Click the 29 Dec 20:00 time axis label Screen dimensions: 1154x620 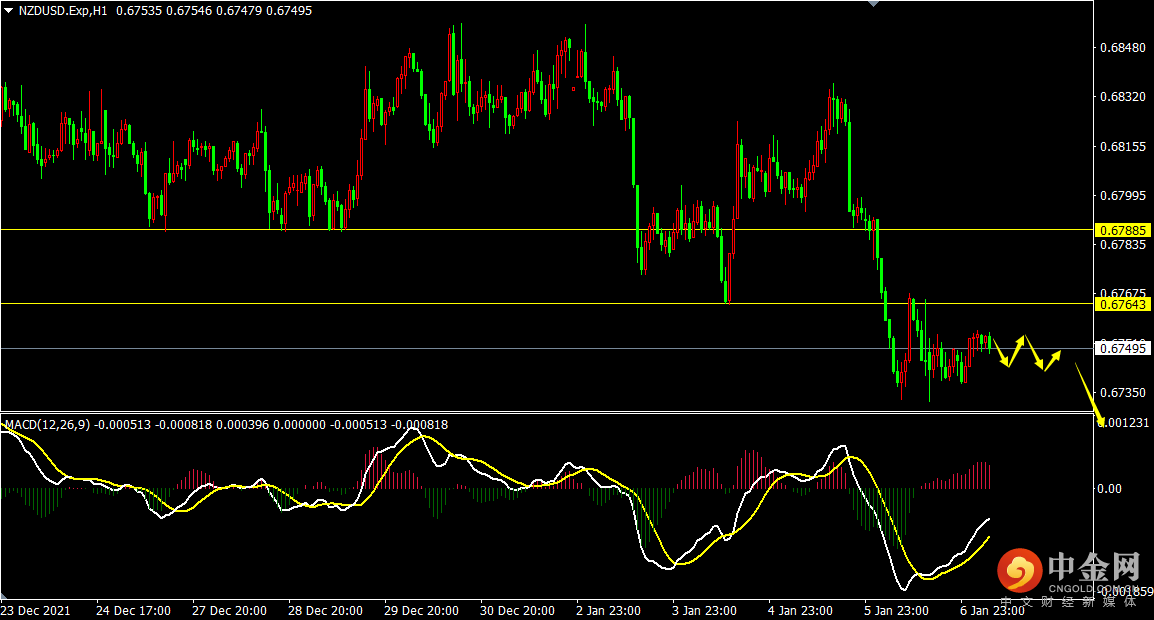click(x=421, y=610)
